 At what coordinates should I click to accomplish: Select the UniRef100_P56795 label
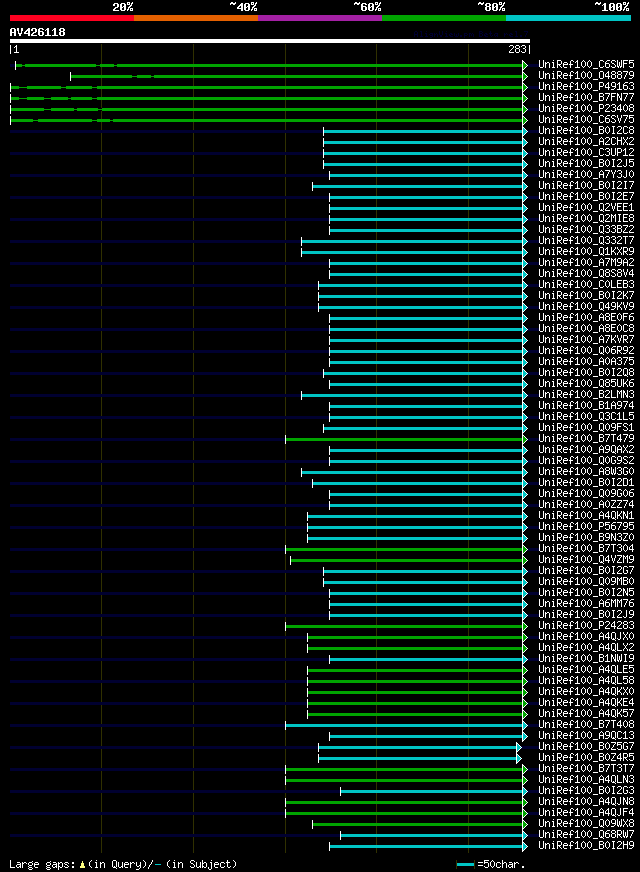click(586, 527)
